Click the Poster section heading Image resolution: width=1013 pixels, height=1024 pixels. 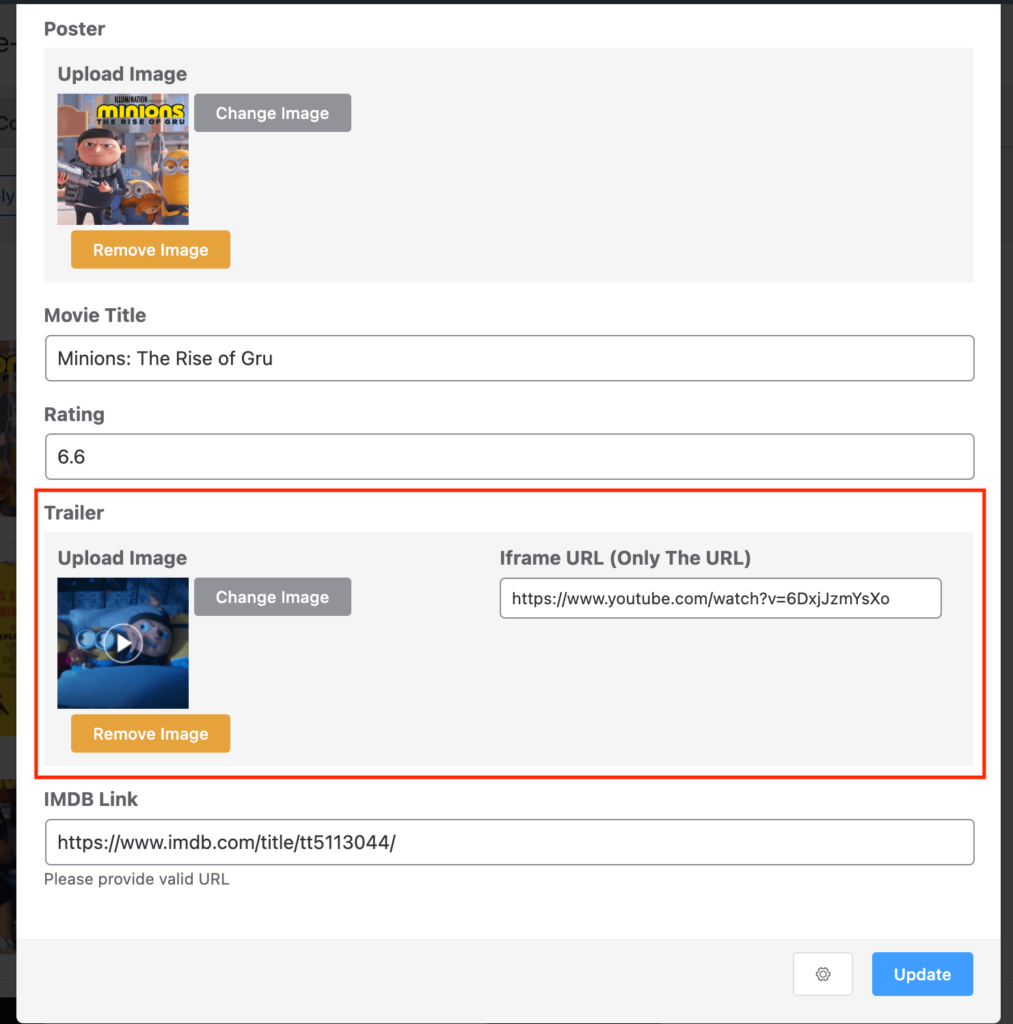pyautogui.click(x=74, y=29)
